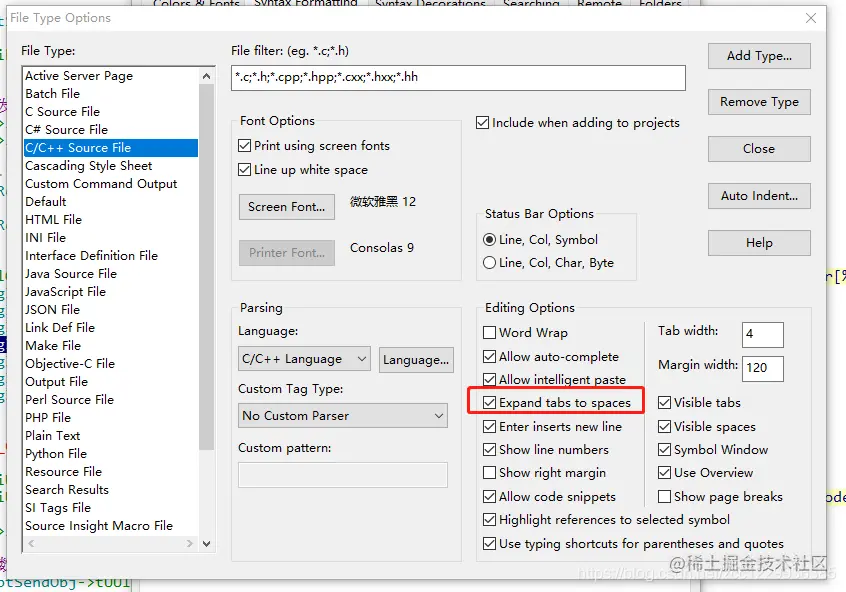Toggle Show line numbers checkbox
This screenshot has width=846, height=592.
[x=489, y=450]
